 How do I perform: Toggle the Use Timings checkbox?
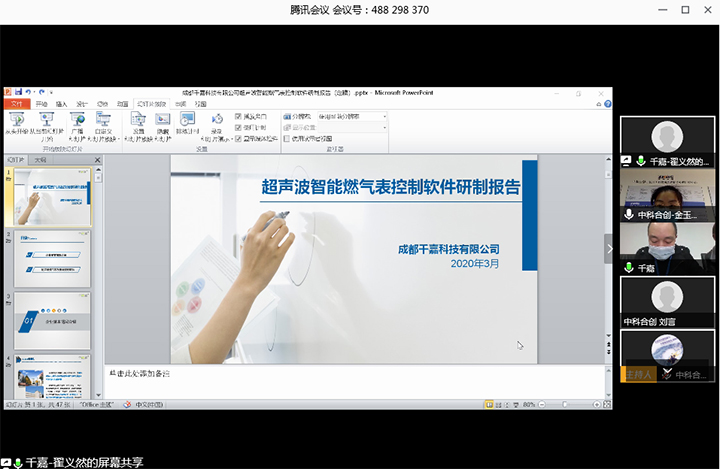click(238, 128)
